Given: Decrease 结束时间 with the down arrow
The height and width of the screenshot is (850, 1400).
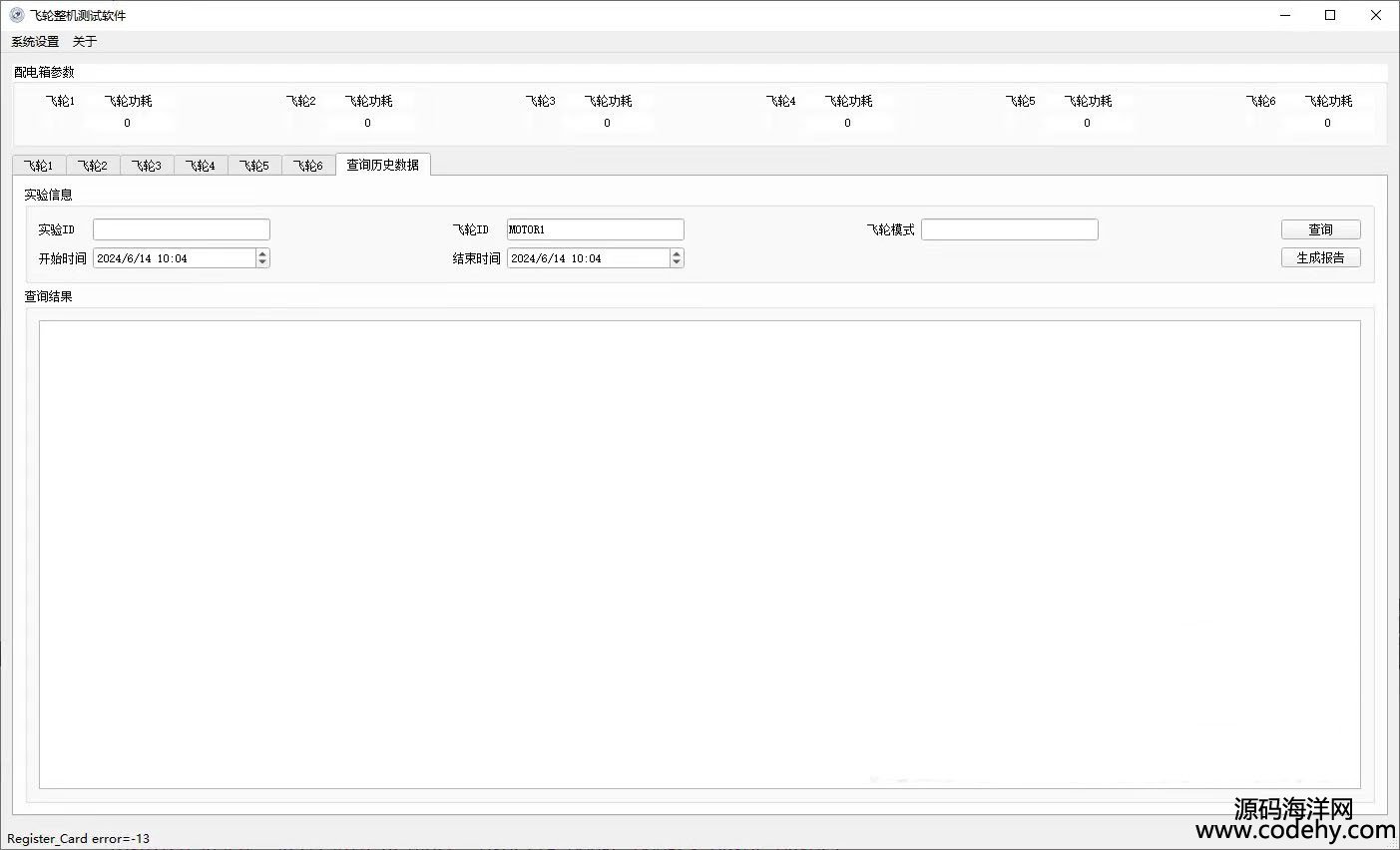Looking at the screenshot, I should (677, 262).
